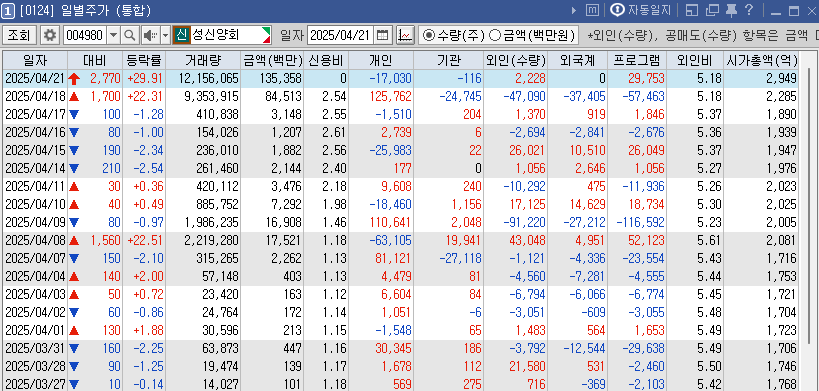819x391 pixels.
Task: Click the 금액(백만) column header
Action: click(x=273, y=61)
